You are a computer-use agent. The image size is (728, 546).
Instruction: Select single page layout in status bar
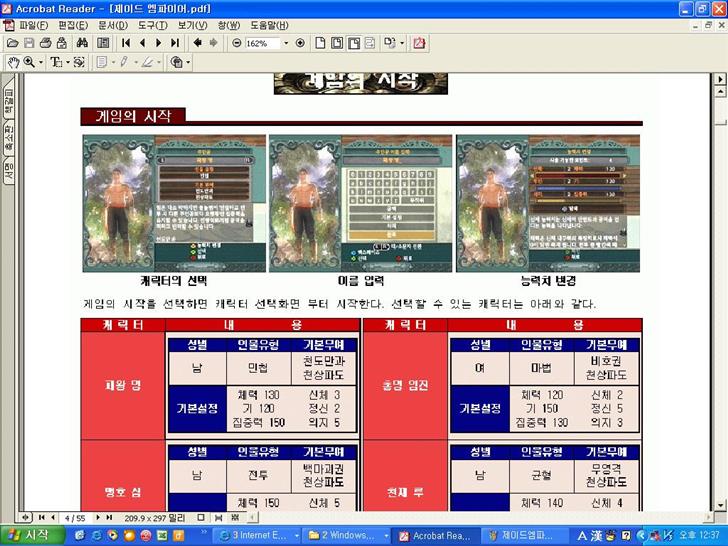[x=201, y=517]
